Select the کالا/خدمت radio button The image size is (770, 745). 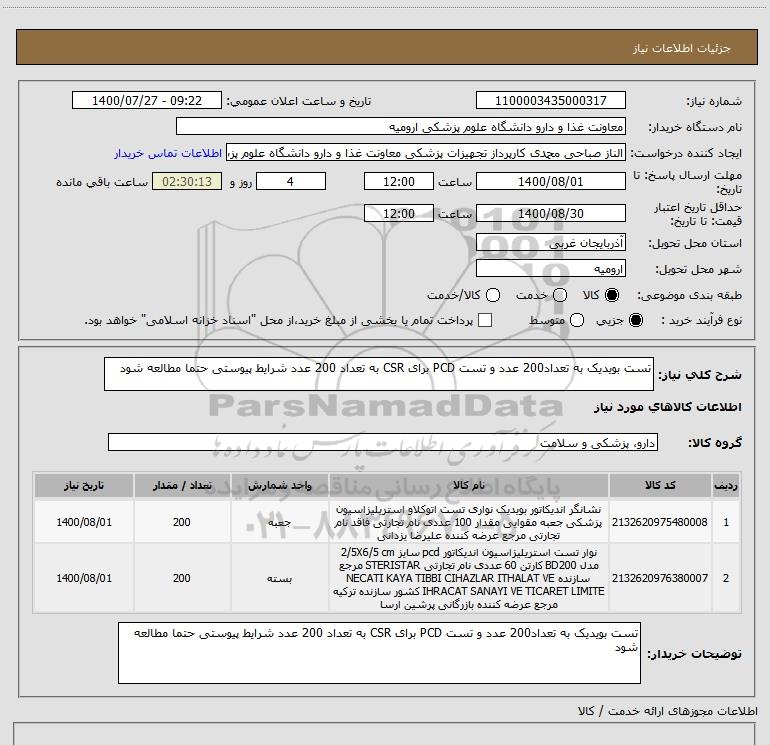coord(493,295)
